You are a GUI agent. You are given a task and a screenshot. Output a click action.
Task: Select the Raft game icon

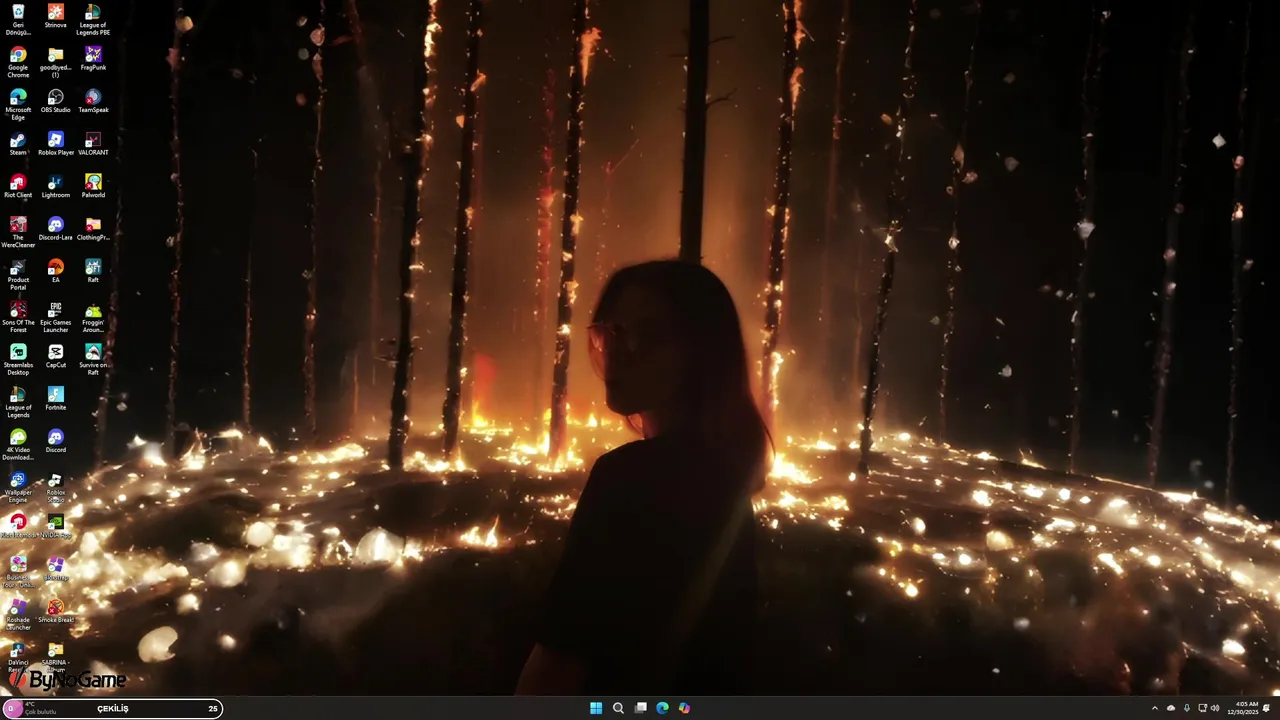point(93,271)
